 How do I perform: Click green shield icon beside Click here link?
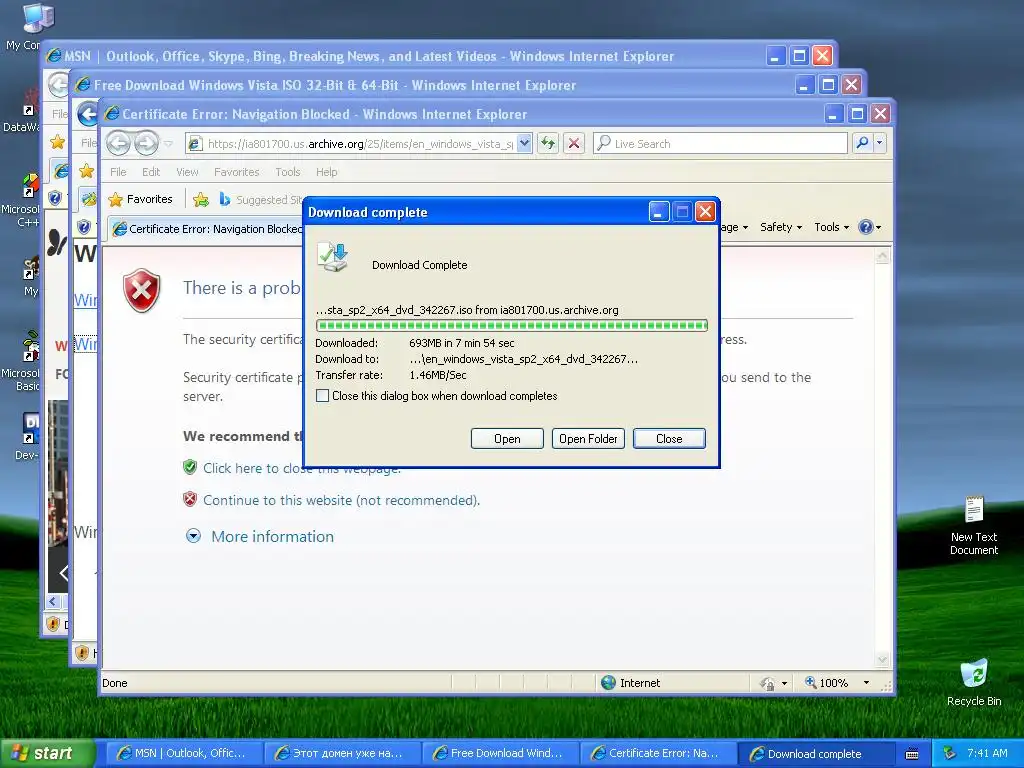(190, 468)
